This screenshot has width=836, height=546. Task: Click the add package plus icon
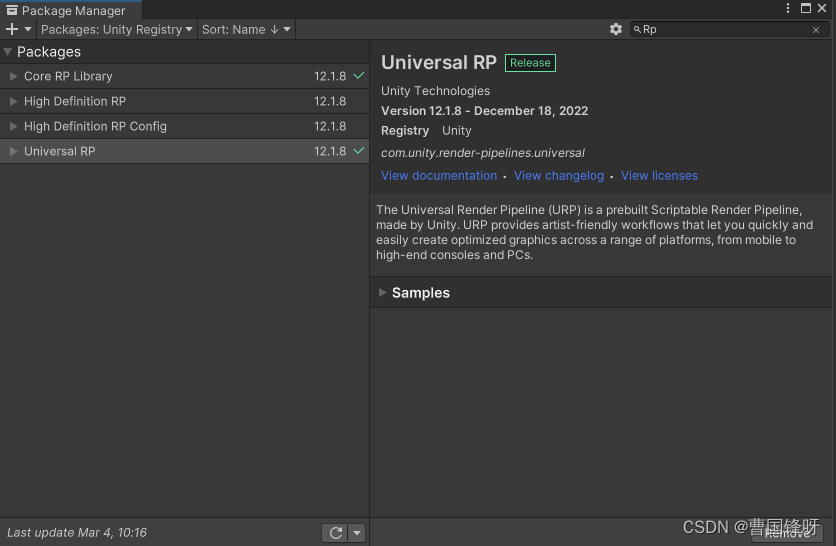click(x=12, y=29)
